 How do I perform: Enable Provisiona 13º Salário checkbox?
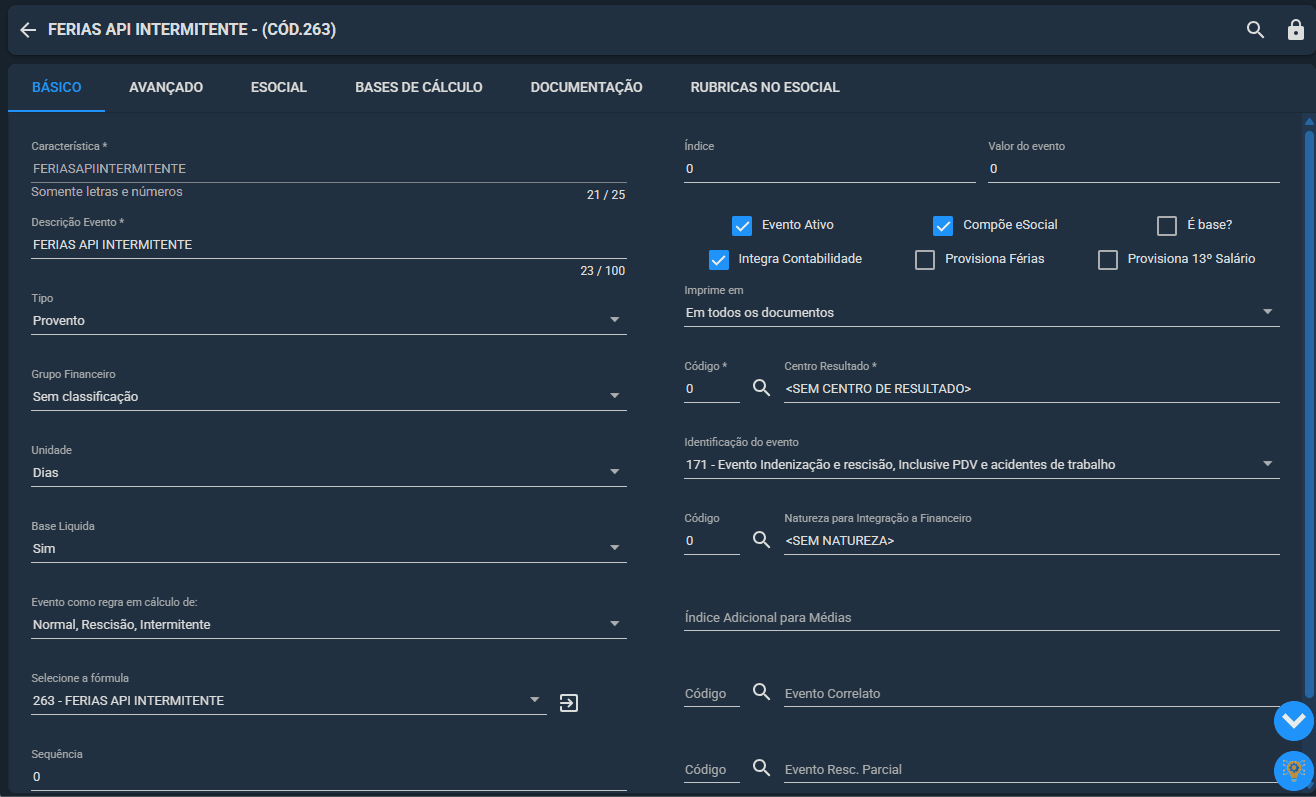coord(1108,259)
